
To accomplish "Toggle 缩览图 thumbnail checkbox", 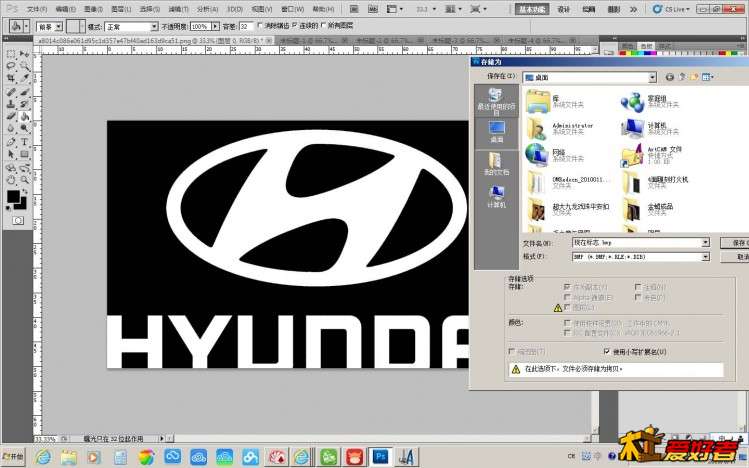I will 512,351.
